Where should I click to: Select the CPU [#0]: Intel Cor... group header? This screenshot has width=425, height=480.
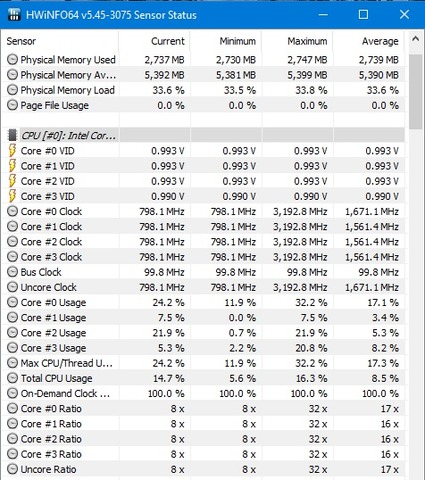pyautogui.click(x=203, y=135)
